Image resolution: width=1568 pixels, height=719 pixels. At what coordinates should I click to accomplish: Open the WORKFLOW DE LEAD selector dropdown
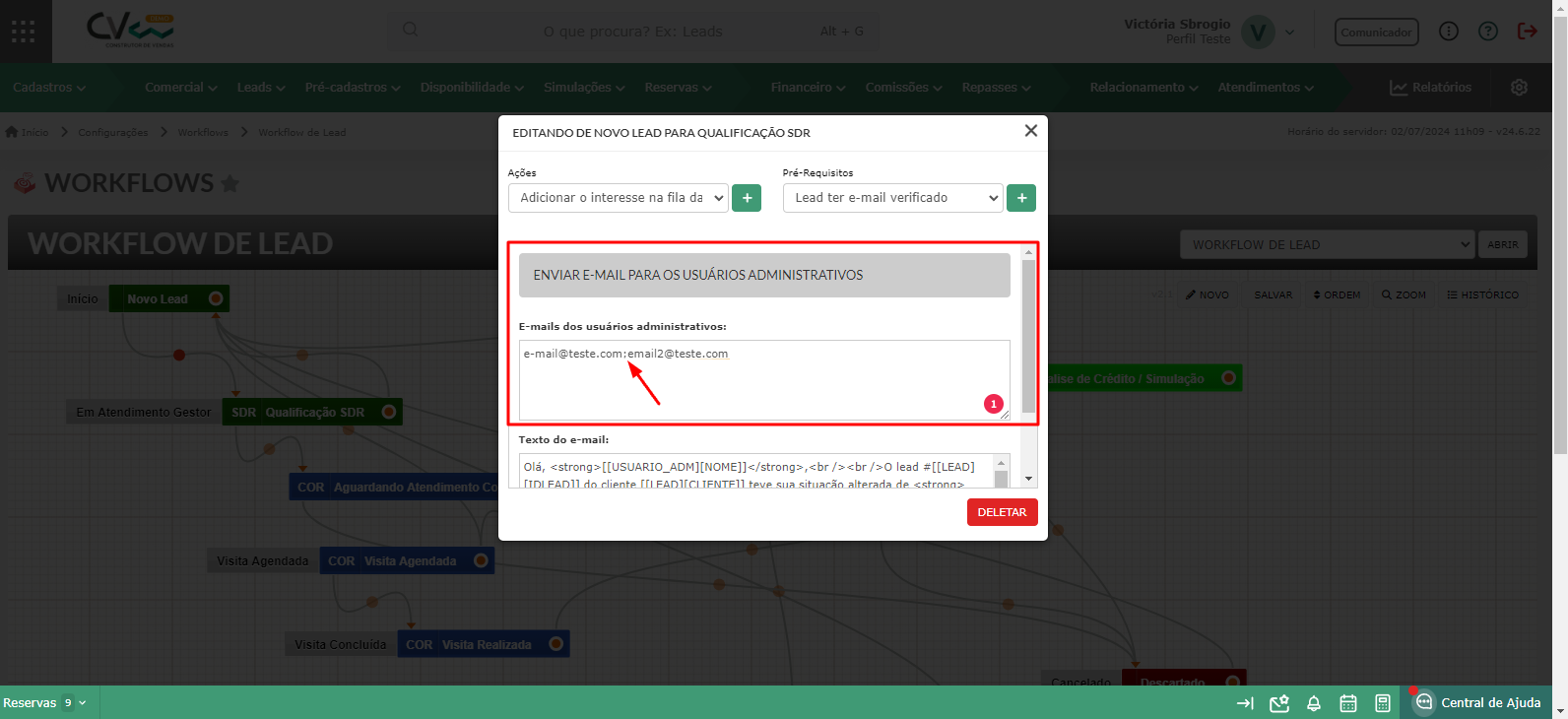pos(1327,244)
